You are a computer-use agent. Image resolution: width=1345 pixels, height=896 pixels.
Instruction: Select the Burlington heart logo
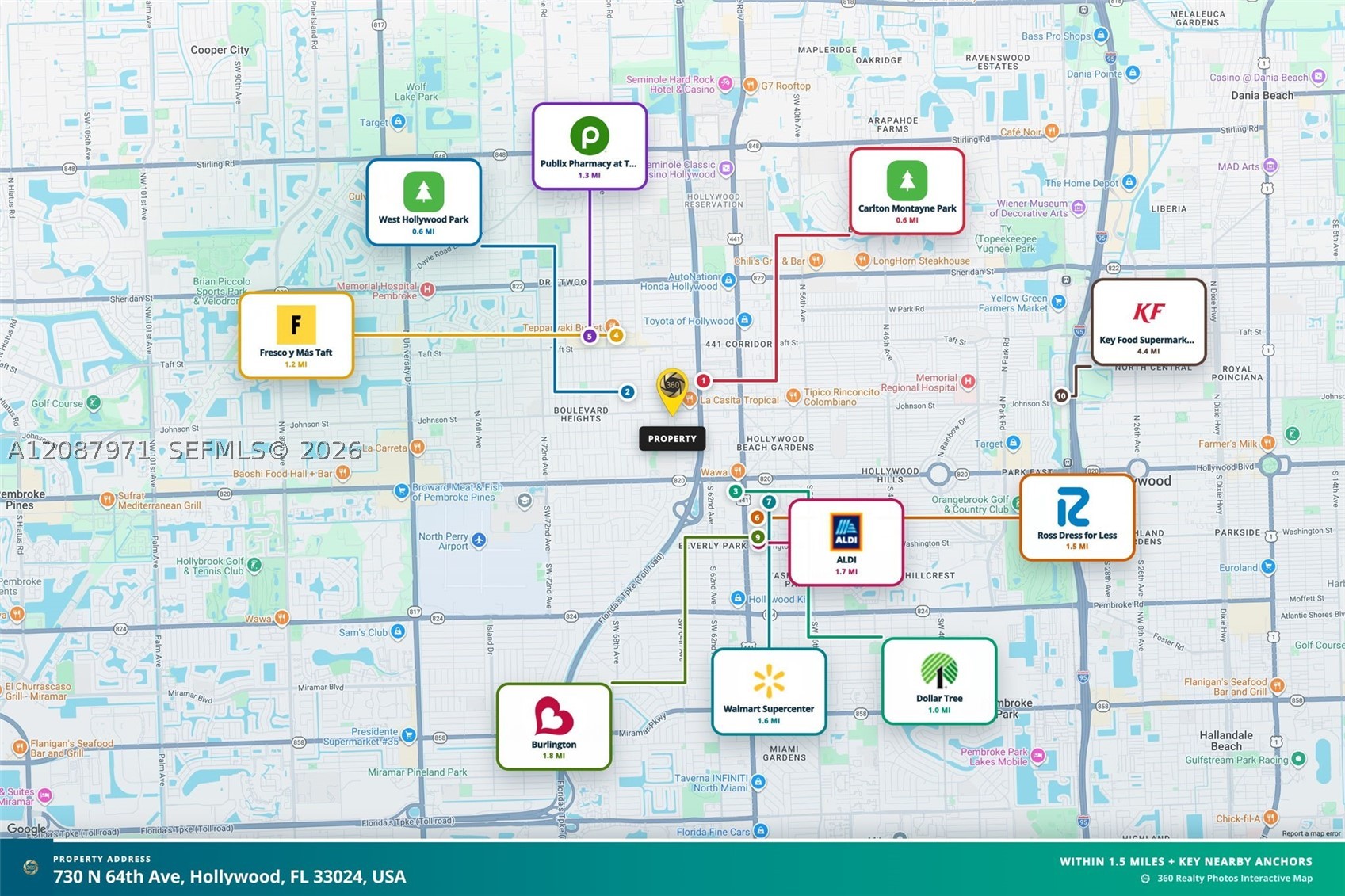pos(553,716)
